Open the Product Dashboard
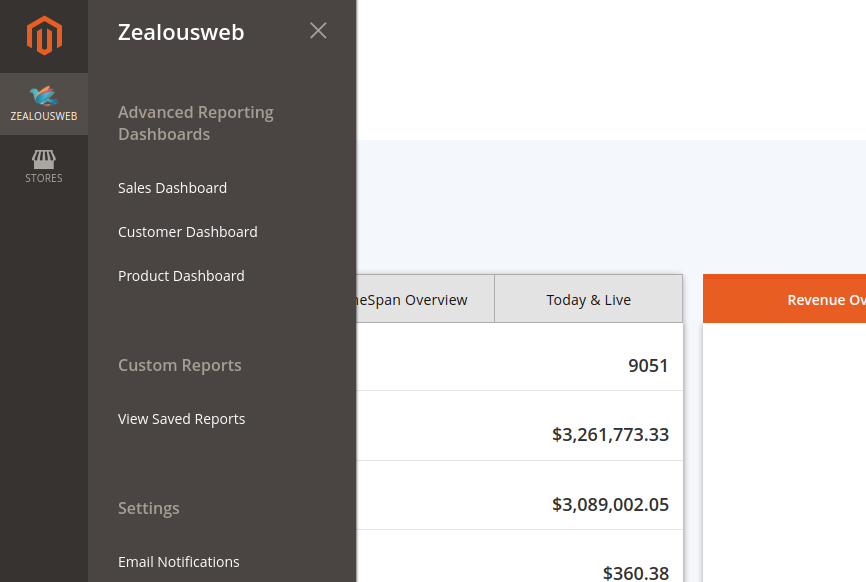The width and height of the screenshot is (866, 582). (x=181, y=275)
